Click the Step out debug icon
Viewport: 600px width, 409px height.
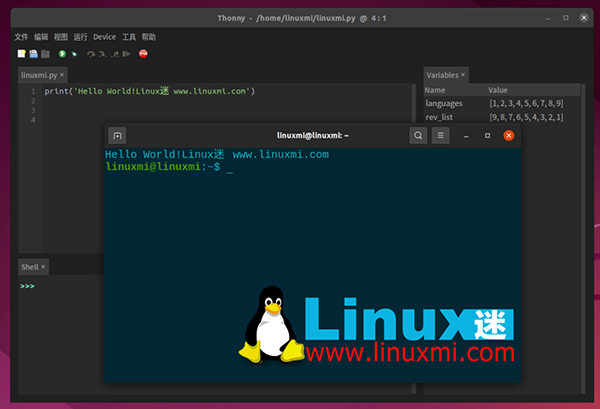pyautogui.click(x=115, y=54)
